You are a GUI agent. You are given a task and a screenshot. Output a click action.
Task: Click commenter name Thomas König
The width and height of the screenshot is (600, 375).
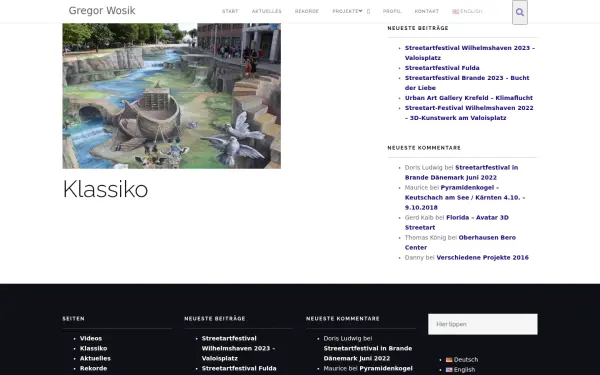[425, 237]
